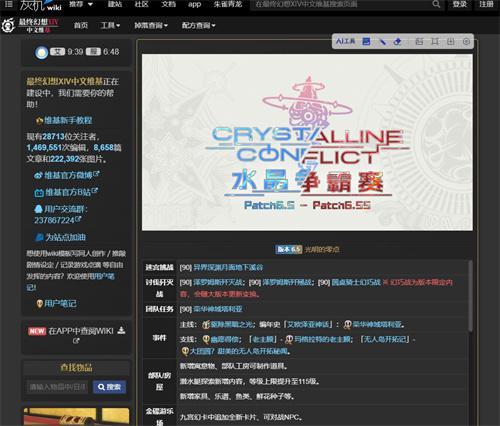The height and width of the screenshot is (426, 500).
Task: Open the AI工具 button in the floating toolbar
Action: coord(345,41)
